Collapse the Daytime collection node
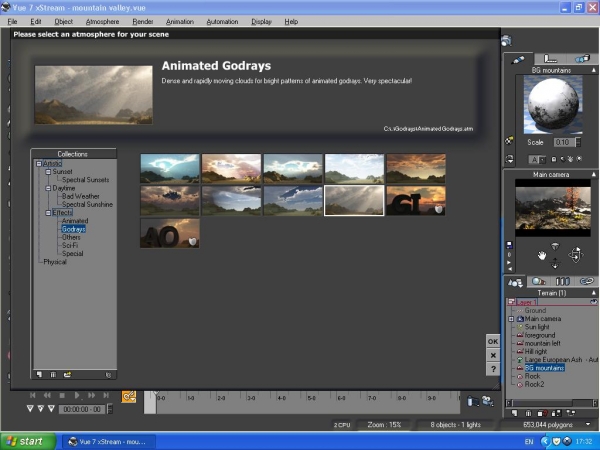Screen dimensions: 600x450 (48, 188)
